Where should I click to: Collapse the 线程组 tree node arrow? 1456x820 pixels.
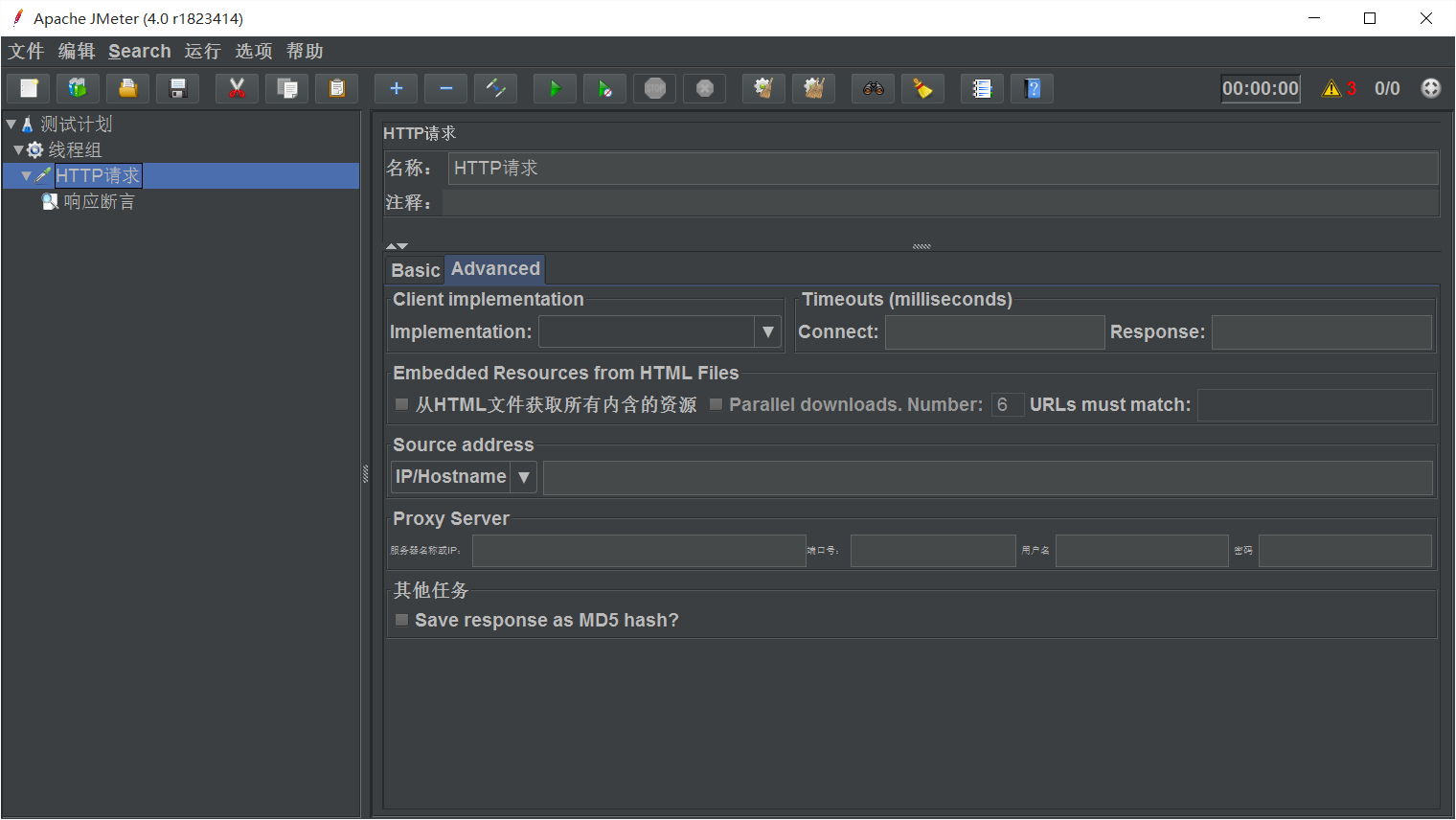click(18, 149)
